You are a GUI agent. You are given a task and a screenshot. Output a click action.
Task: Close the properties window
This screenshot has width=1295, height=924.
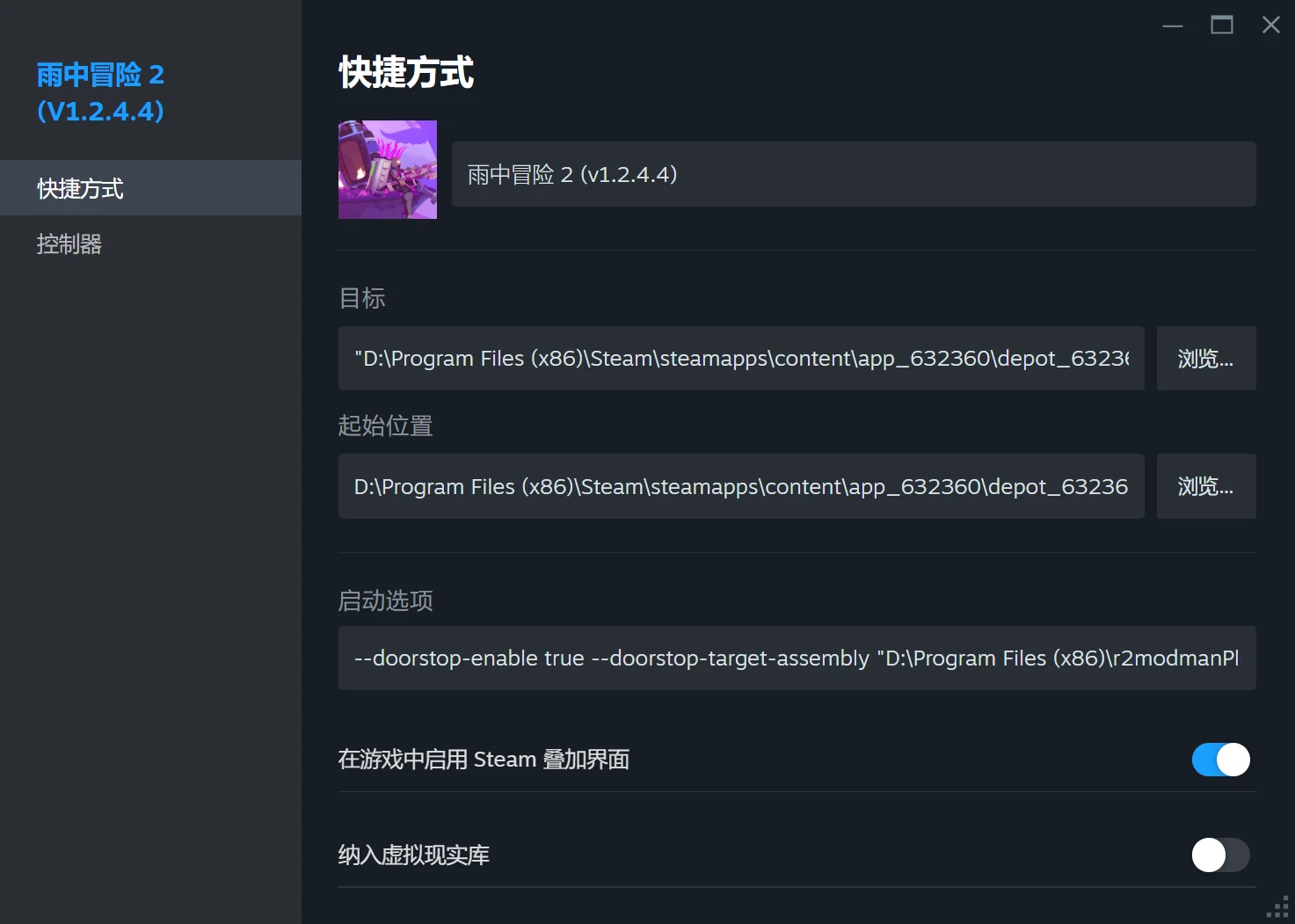[1271, 25]
